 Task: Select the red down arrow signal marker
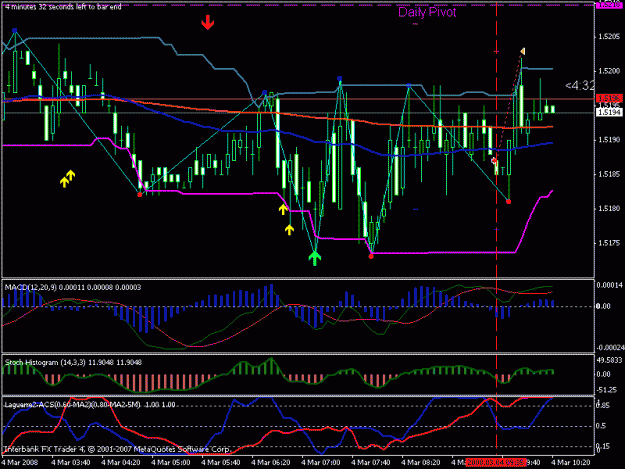point(207,22)
